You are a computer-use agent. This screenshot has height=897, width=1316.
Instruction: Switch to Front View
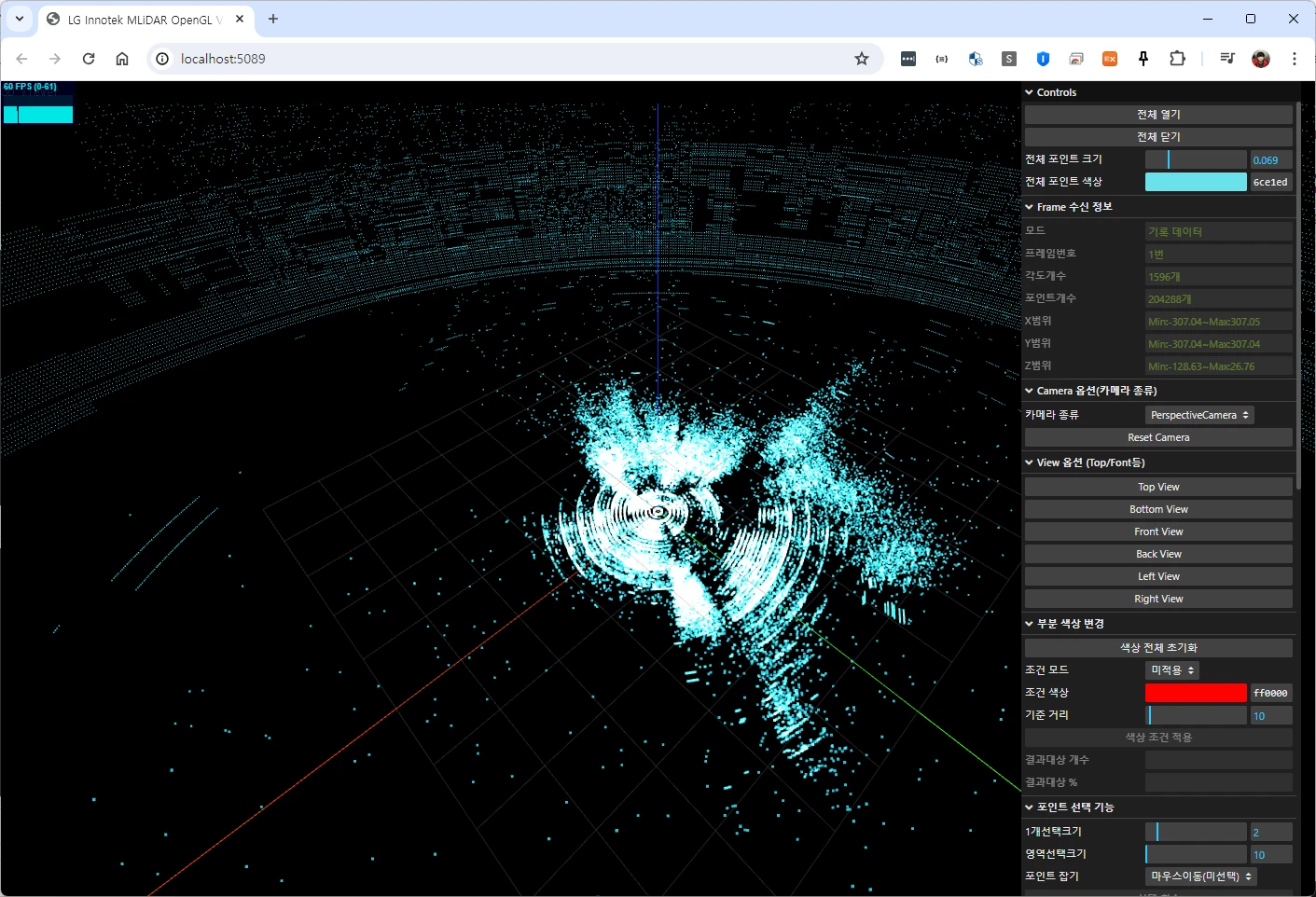[x=1158, y=531]
